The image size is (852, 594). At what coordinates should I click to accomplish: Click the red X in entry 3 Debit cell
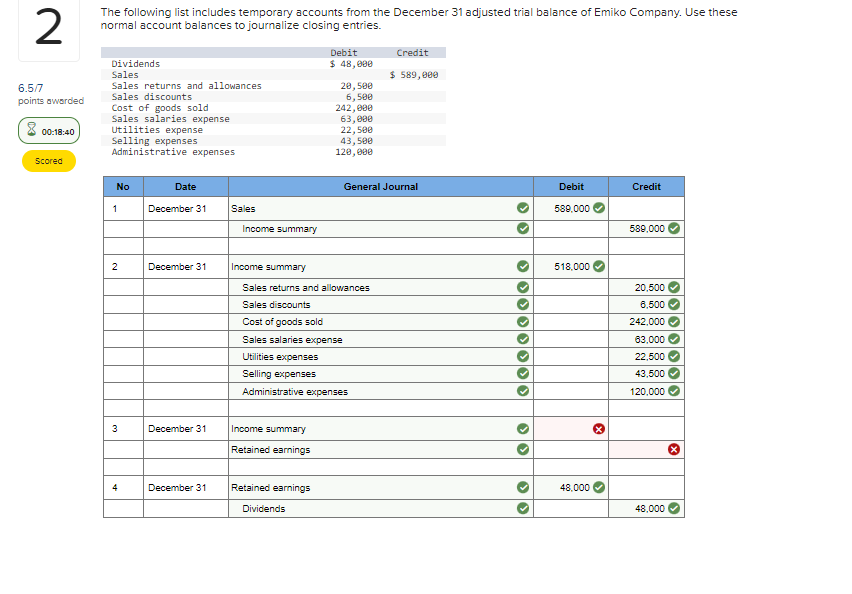(599, 428)
